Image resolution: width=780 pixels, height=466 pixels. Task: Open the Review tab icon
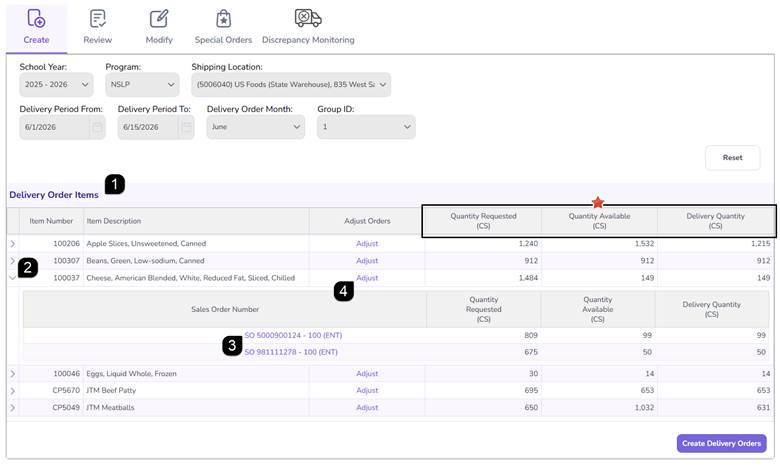point(98,19)
